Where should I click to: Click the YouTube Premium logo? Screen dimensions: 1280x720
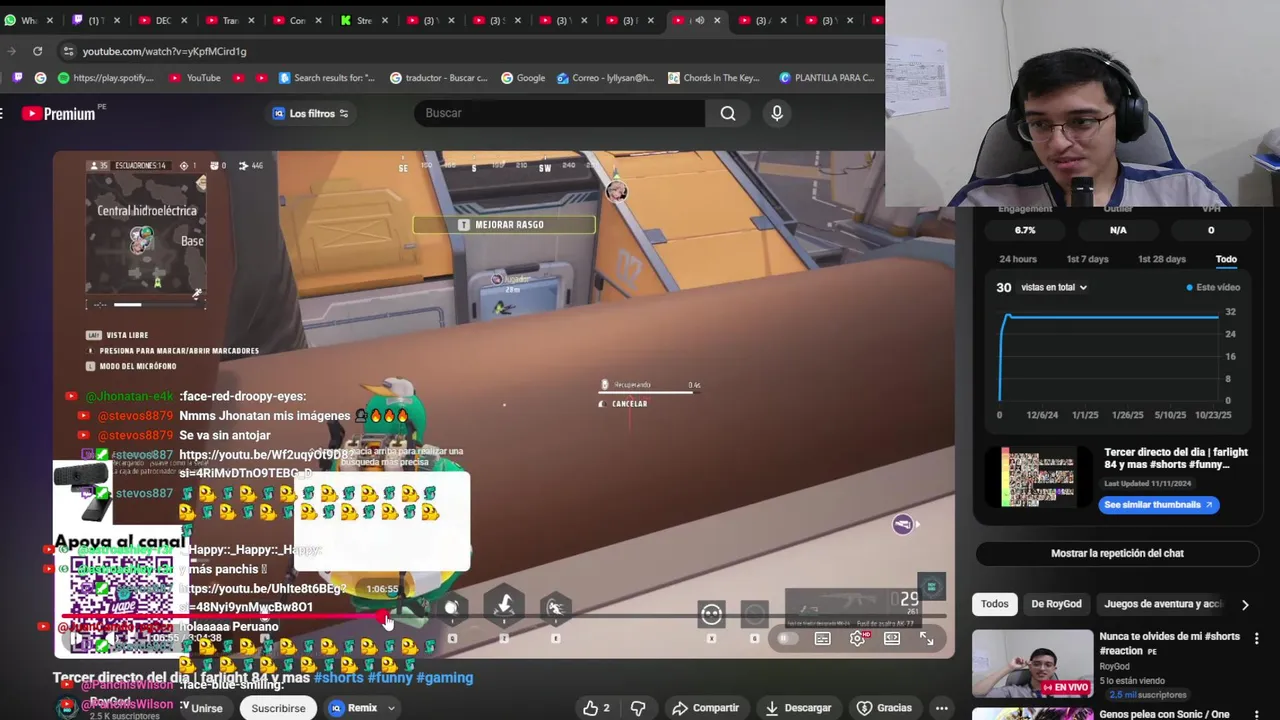58,114
